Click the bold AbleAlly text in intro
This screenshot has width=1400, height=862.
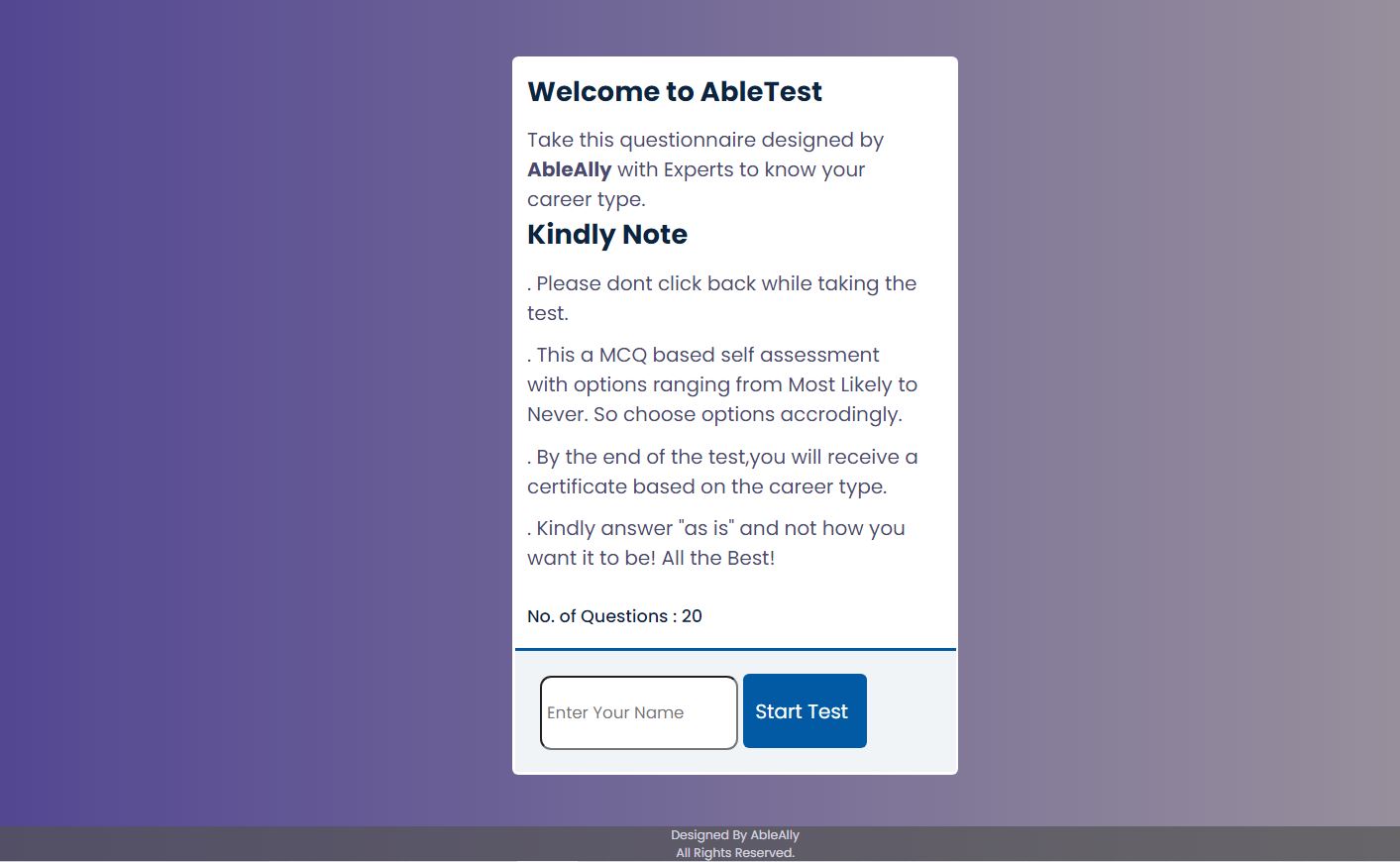[569, 169]
